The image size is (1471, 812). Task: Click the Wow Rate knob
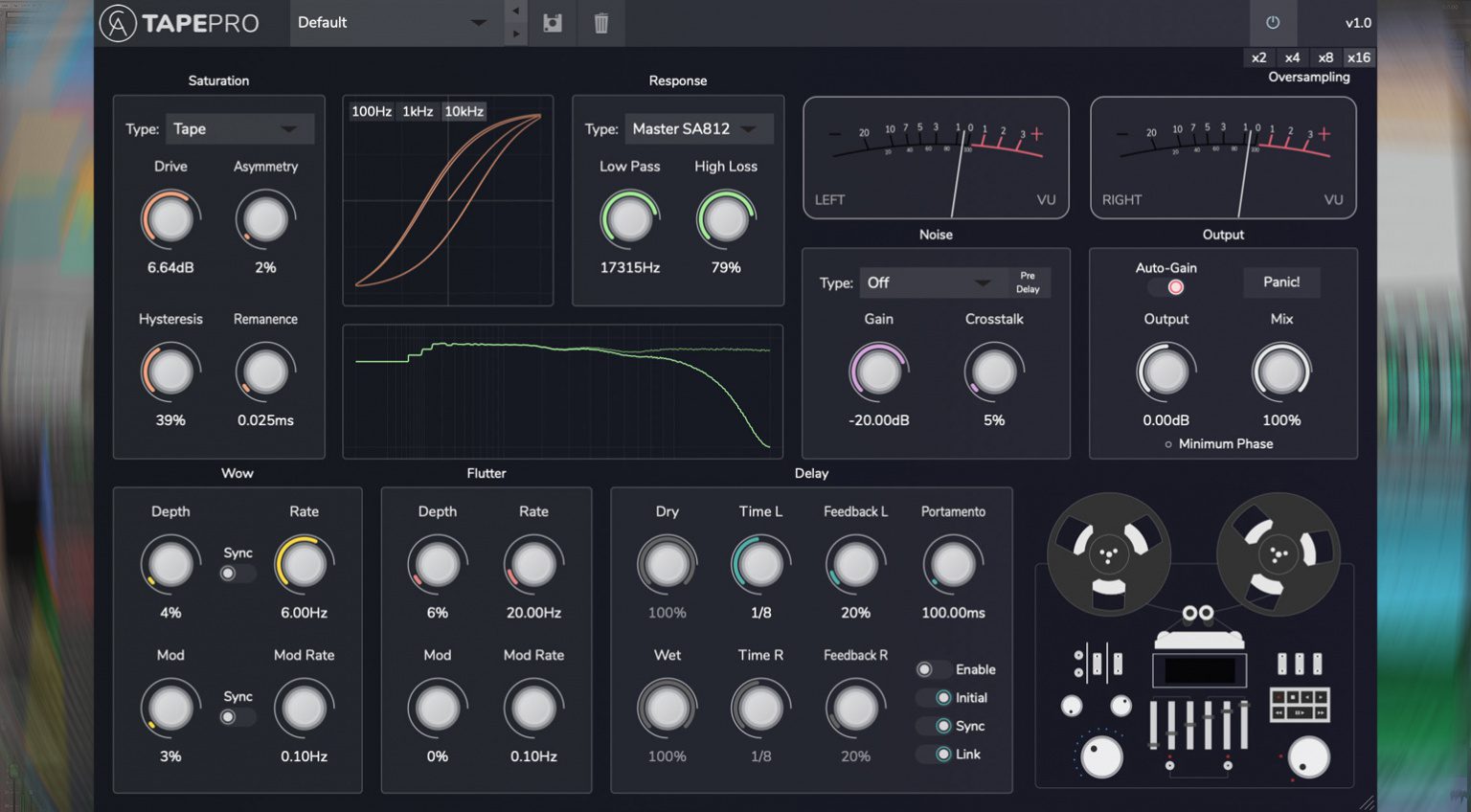304,565
